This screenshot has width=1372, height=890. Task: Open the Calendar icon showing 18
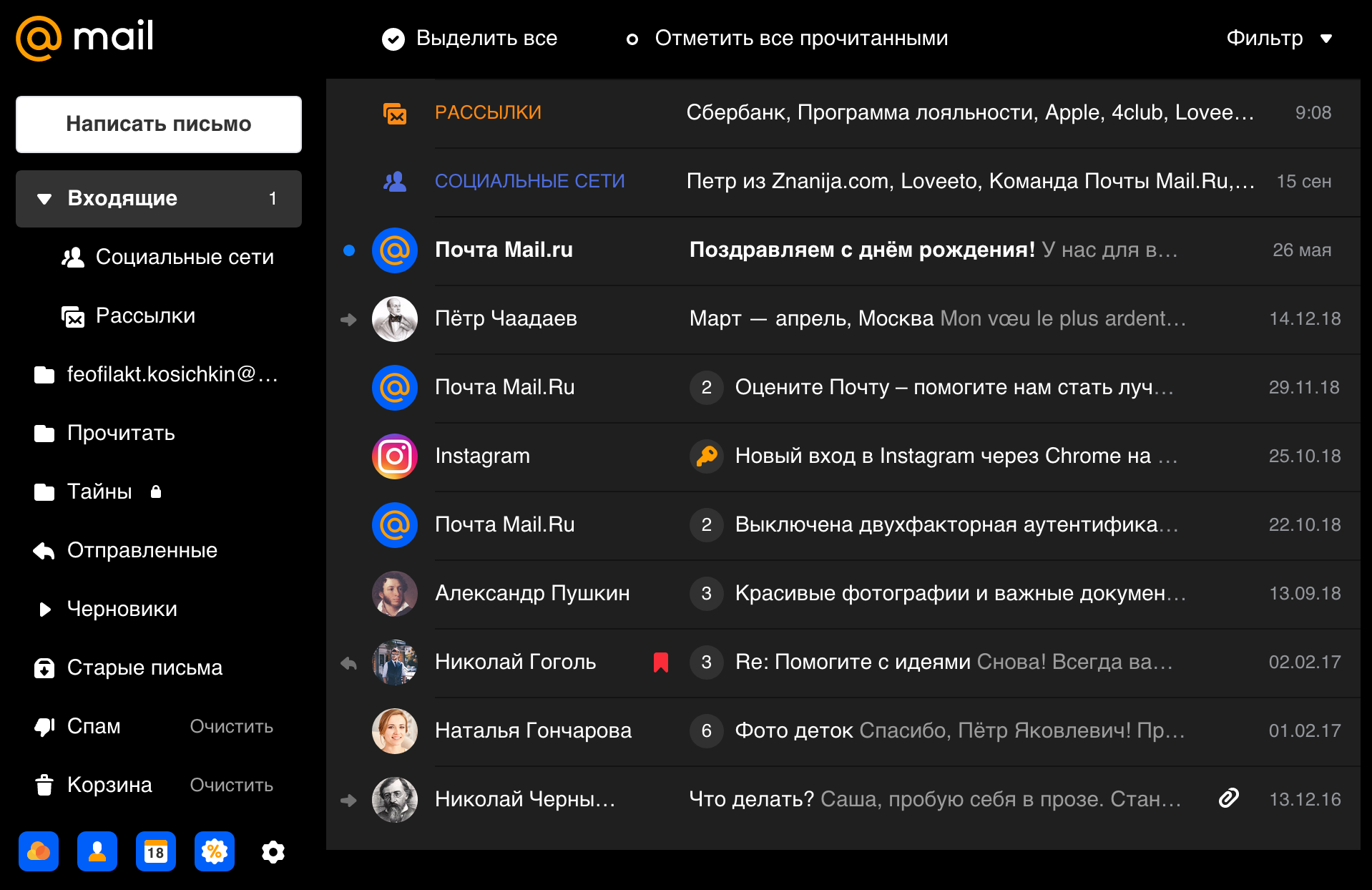tap(156, 851)
